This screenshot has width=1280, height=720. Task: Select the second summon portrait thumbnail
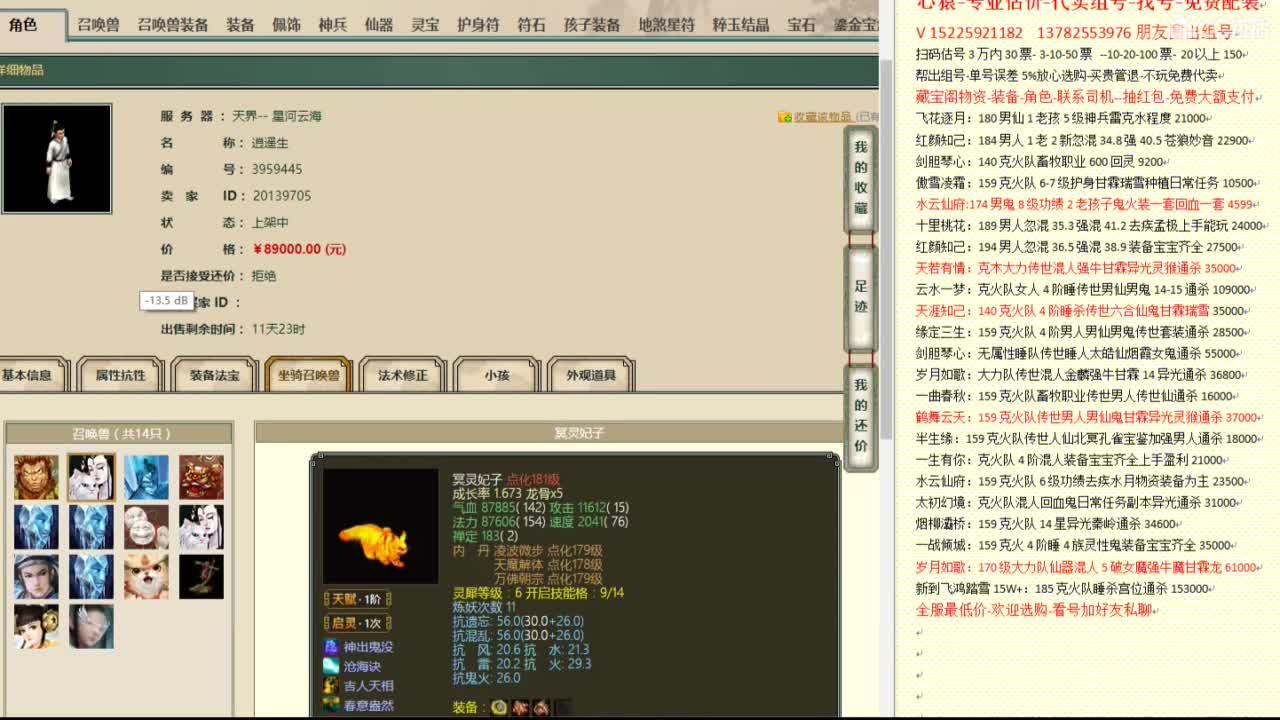point(91,477)
